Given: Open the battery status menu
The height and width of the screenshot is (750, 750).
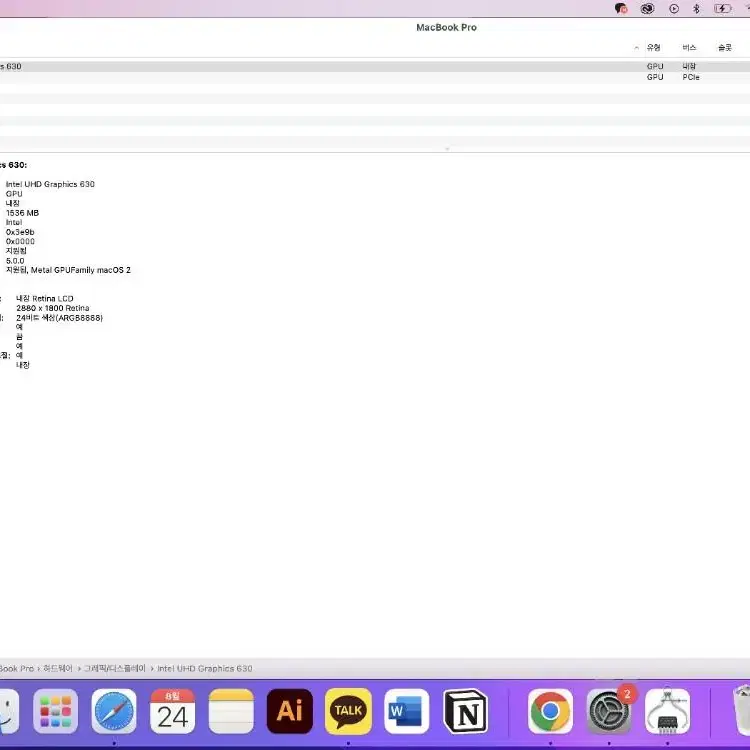Looking at the screenshot, I should pyautogui.click(x=723, y=9).
